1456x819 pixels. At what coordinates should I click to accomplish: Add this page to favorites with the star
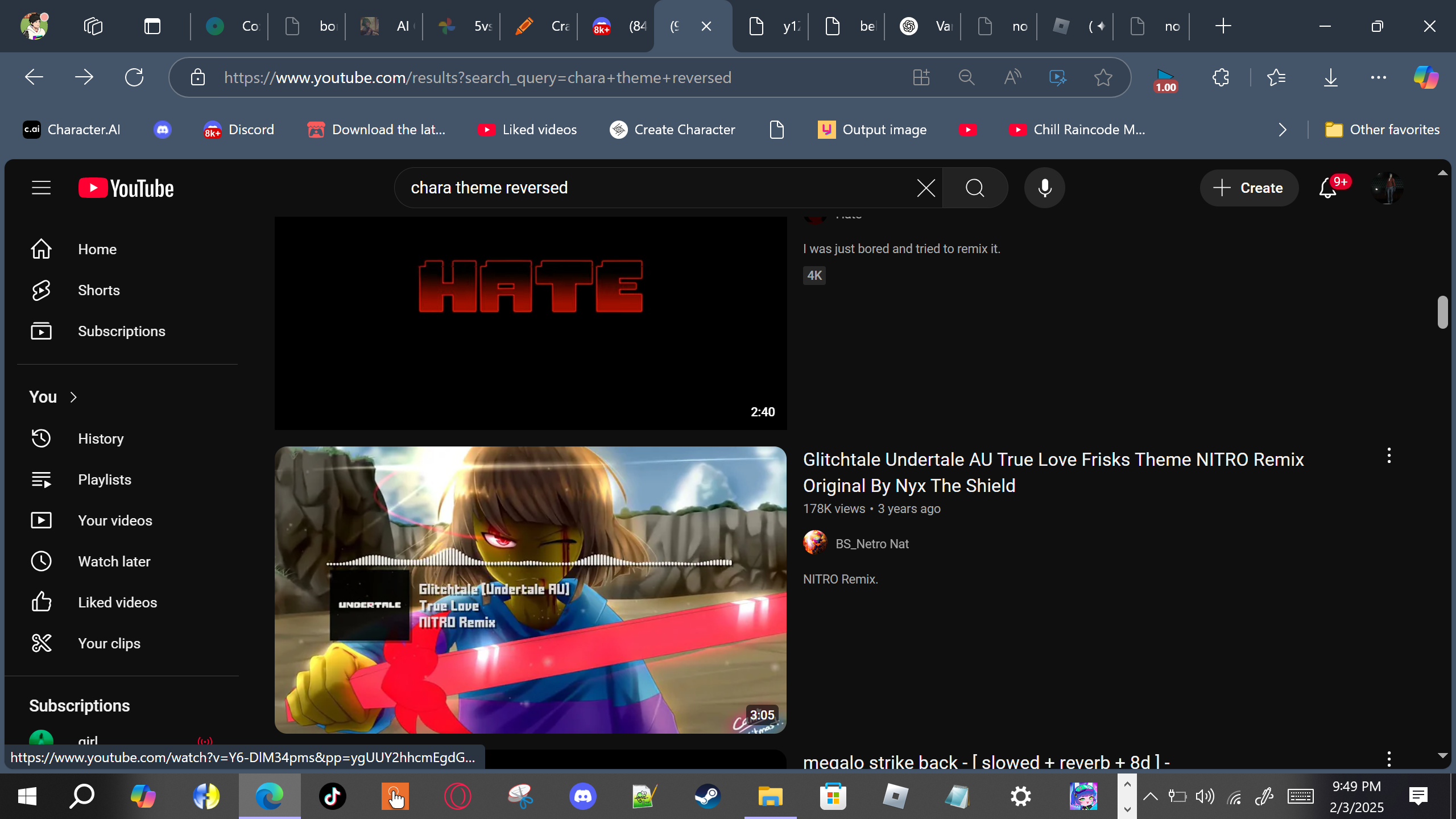[1103, 77]
